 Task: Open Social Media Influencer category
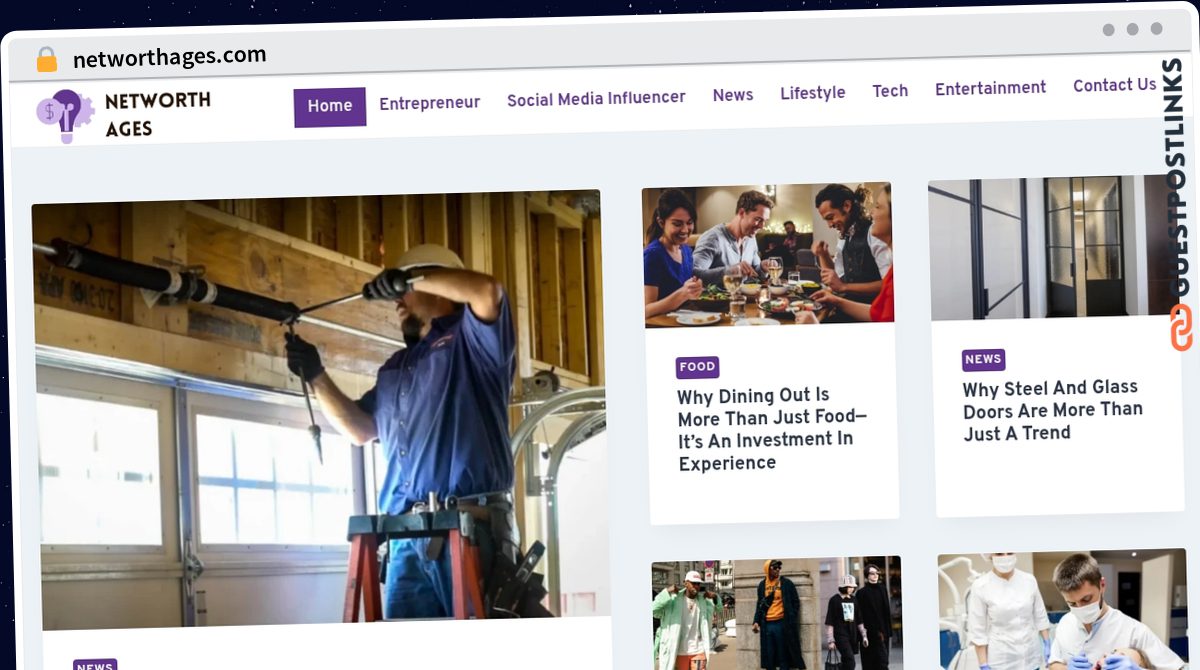[596, 98]
